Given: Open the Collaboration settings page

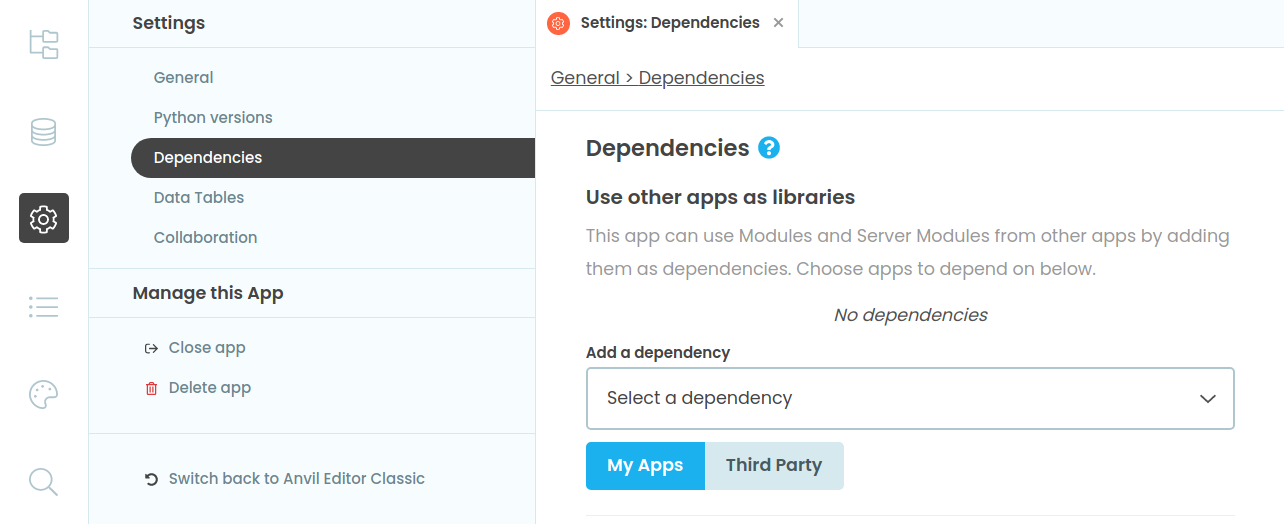Looking at the screenshot, I should tap(205, 238).
